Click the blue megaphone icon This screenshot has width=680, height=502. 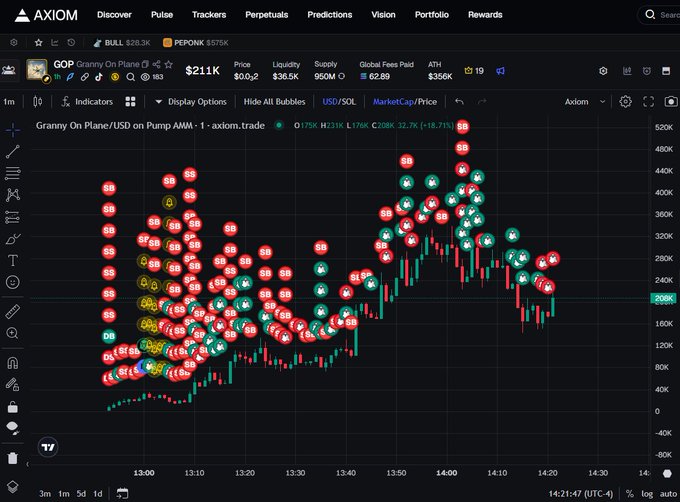(x=500, y=71)
